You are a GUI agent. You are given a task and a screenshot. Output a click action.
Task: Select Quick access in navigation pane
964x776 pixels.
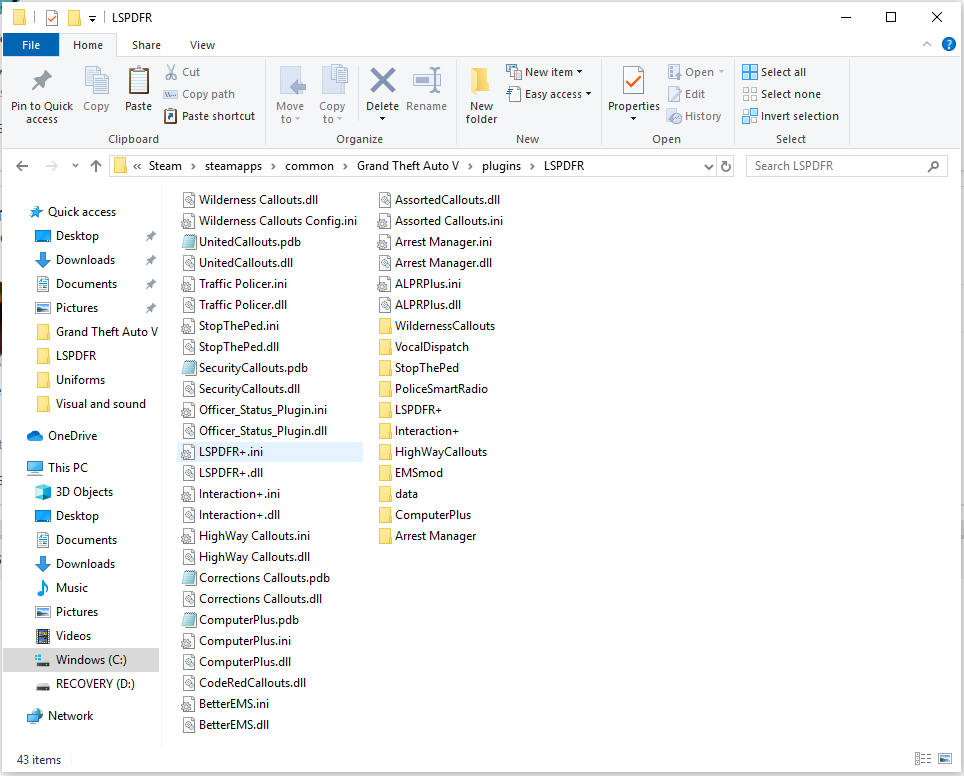coord(82,212)
